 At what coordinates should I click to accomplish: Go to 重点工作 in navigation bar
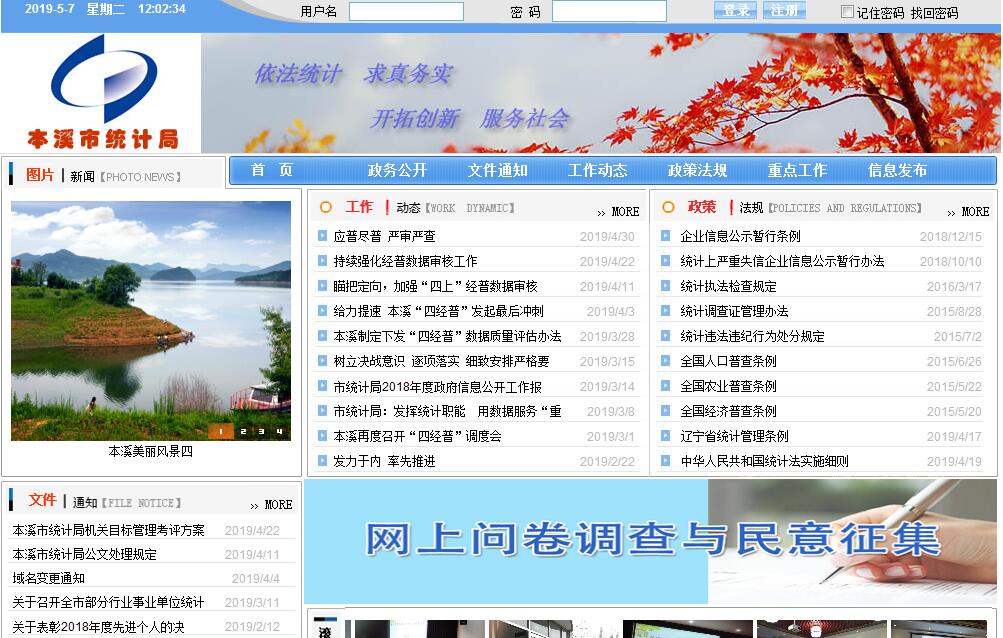pyautogui.click(x=797, y=170)
